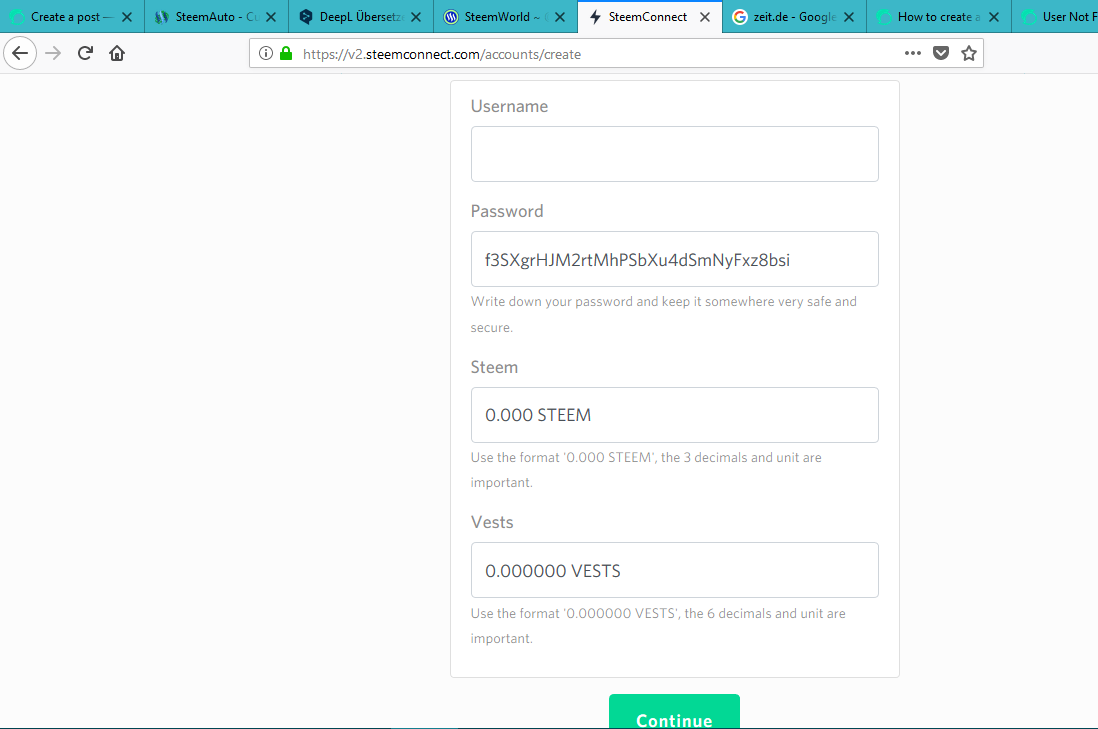
Task: Open the browser home page
Action: pos(117,53)
